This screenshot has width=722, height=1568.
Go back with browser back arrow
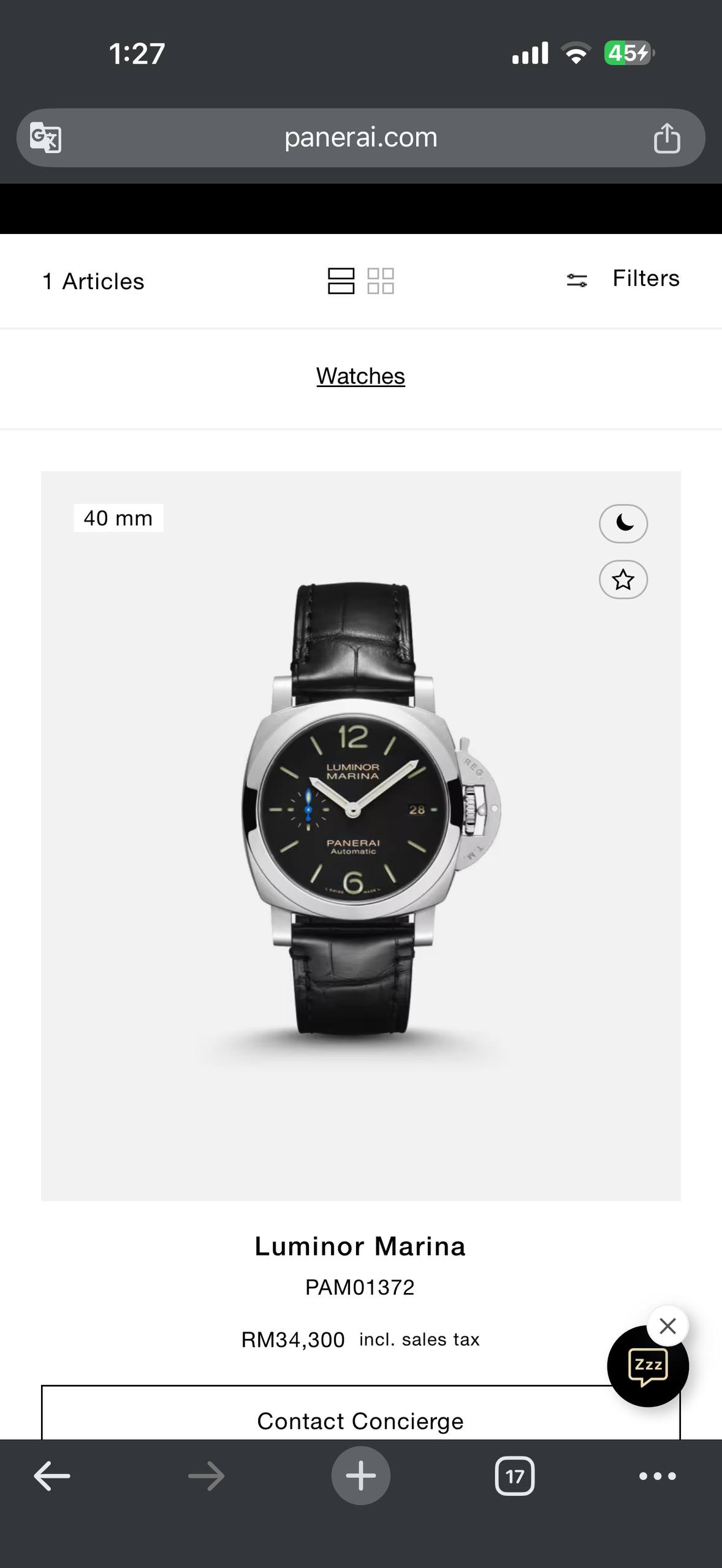(52, 1476)
